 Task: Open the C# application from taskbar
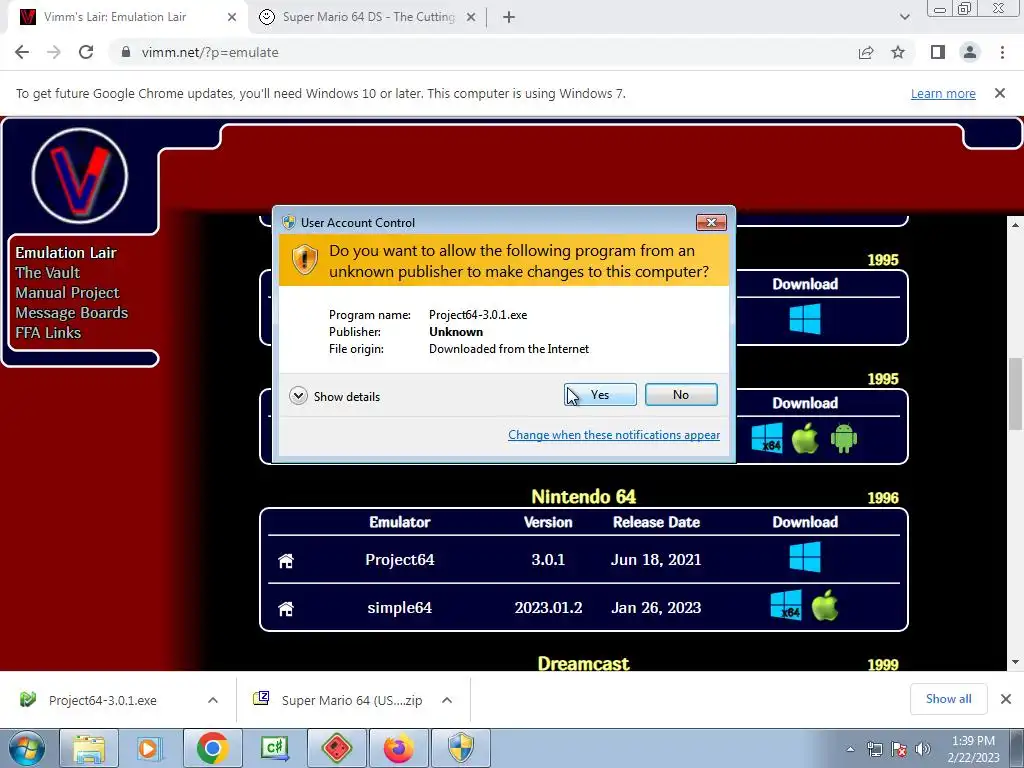[274, 748]
